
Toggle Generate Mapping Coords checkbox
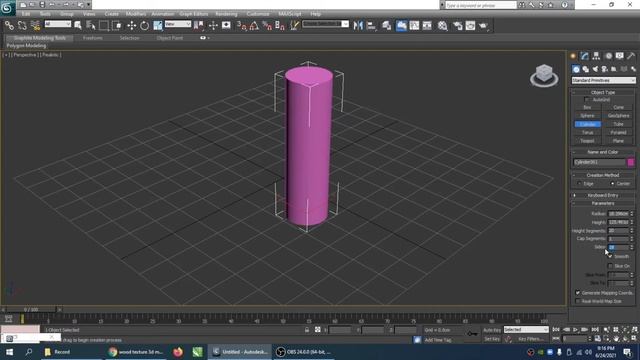coord(578,293)
